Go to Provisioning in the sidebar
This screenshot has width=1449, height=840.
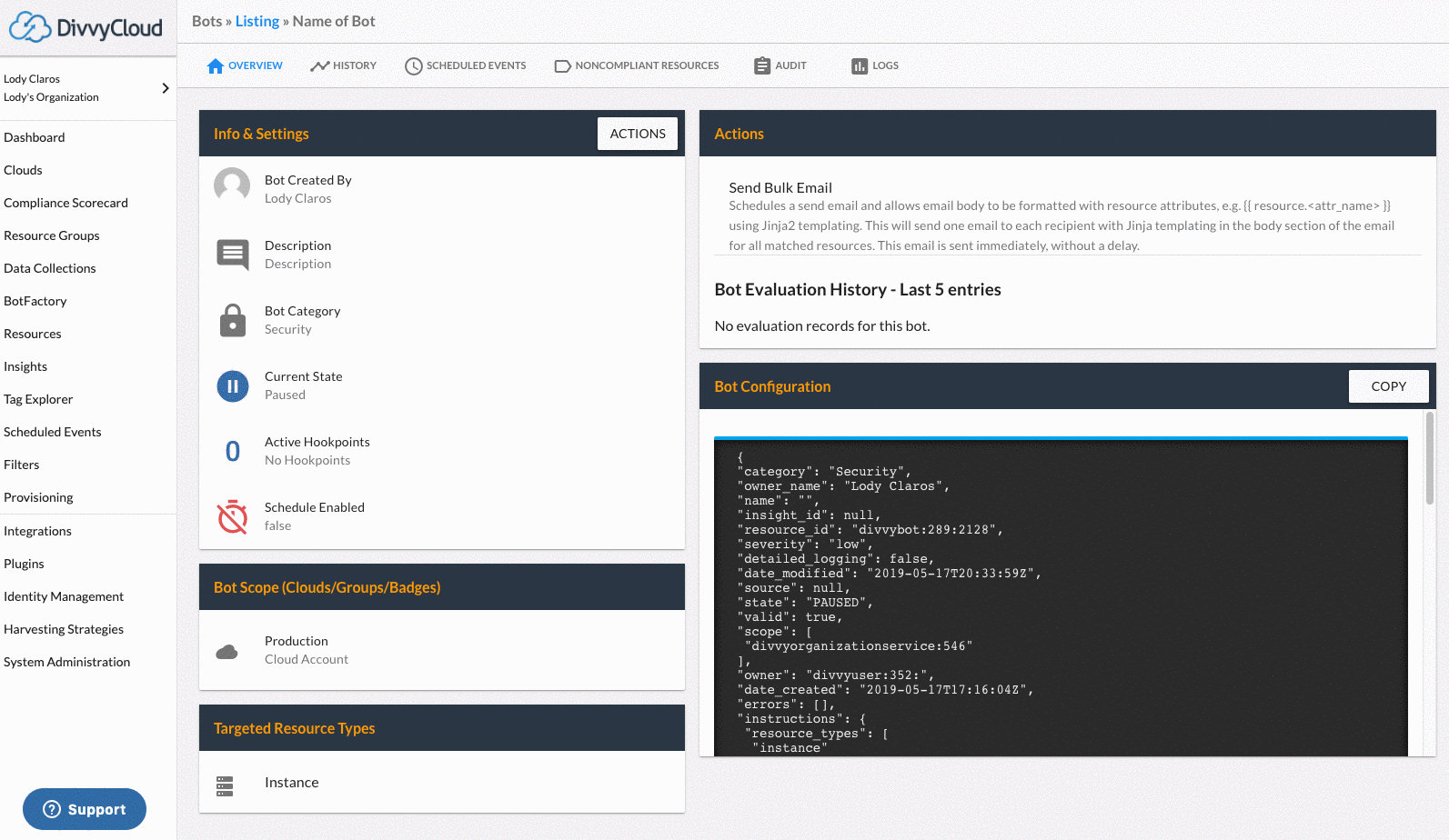38,497
